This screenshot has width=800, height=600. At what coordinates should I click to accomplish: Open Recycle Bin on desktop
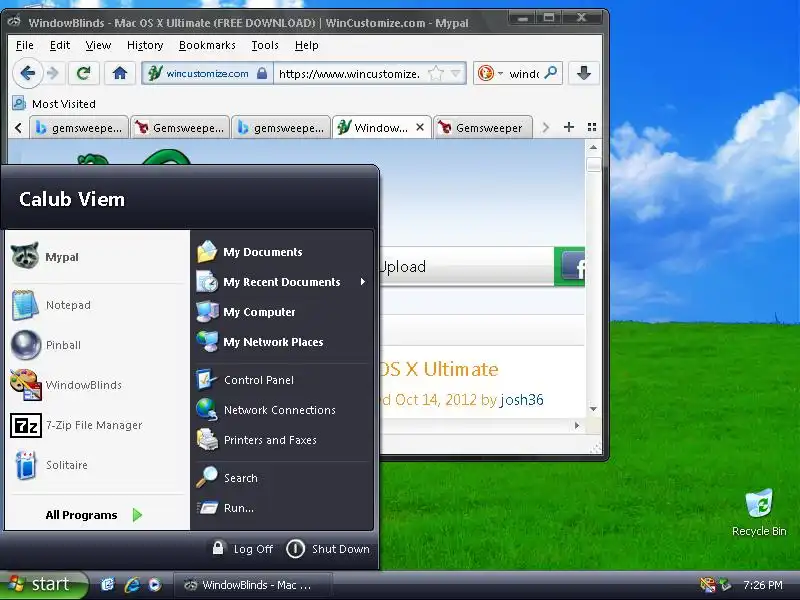click(x=759, y=512)
